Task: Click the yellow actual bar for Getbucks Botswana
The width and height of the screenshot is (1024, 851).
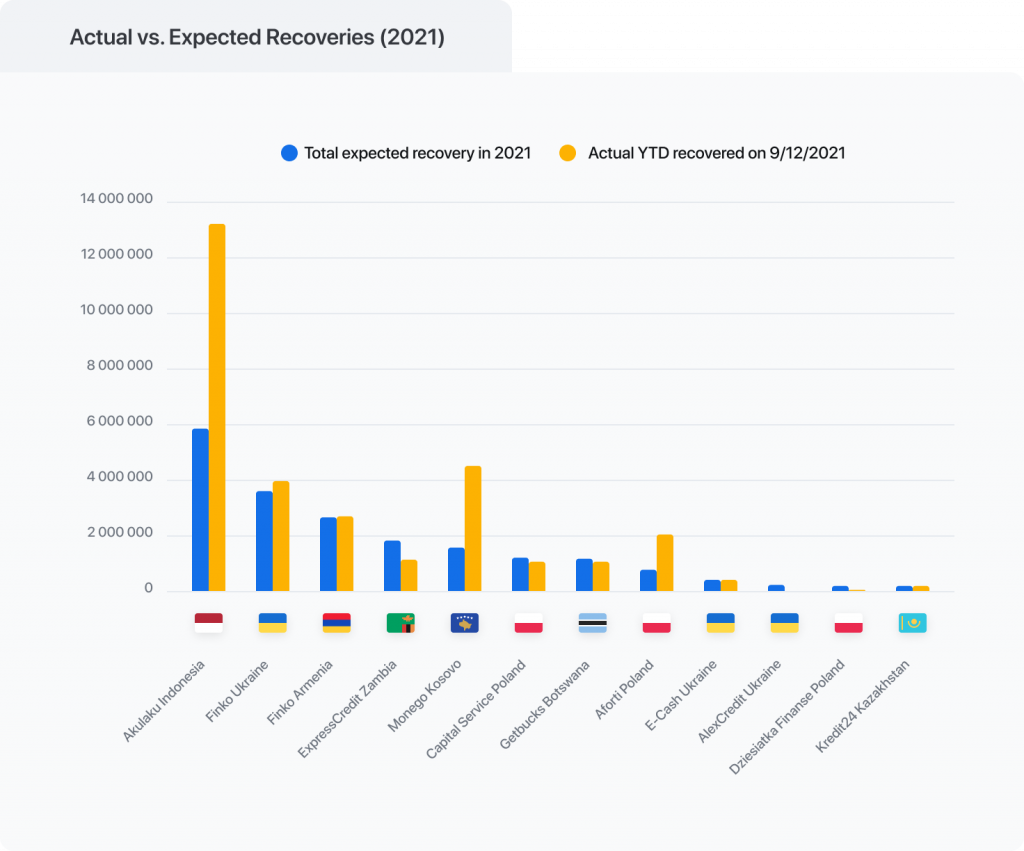Action: 601,577
